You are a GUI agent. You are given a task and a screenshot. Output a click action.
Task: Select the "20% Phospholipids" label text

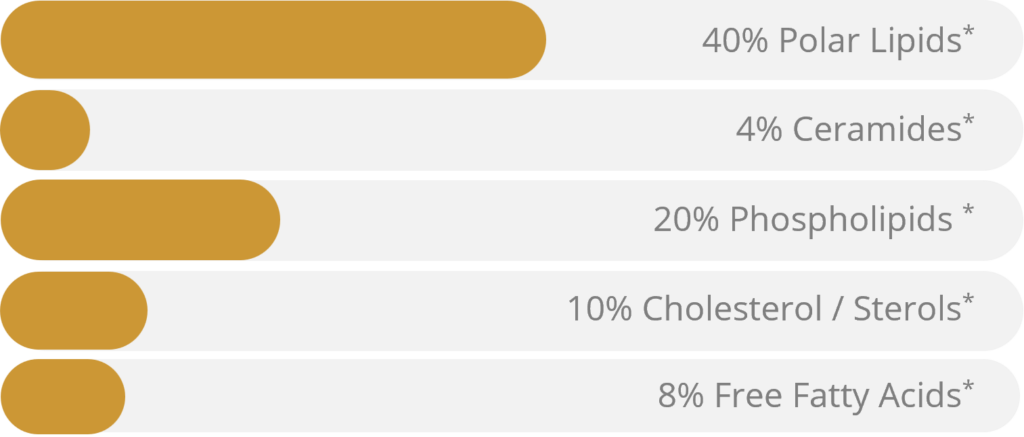pyautogui.click(x=802, y=220)
